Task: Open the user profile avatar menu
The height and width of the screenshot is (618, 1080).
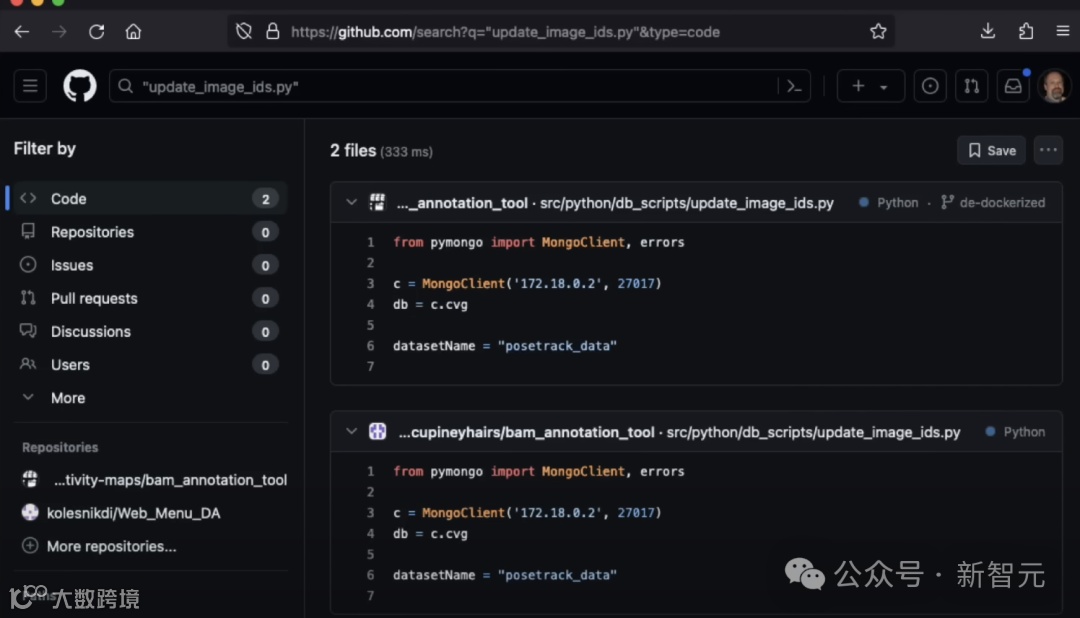Action: tap(1055, 86)
